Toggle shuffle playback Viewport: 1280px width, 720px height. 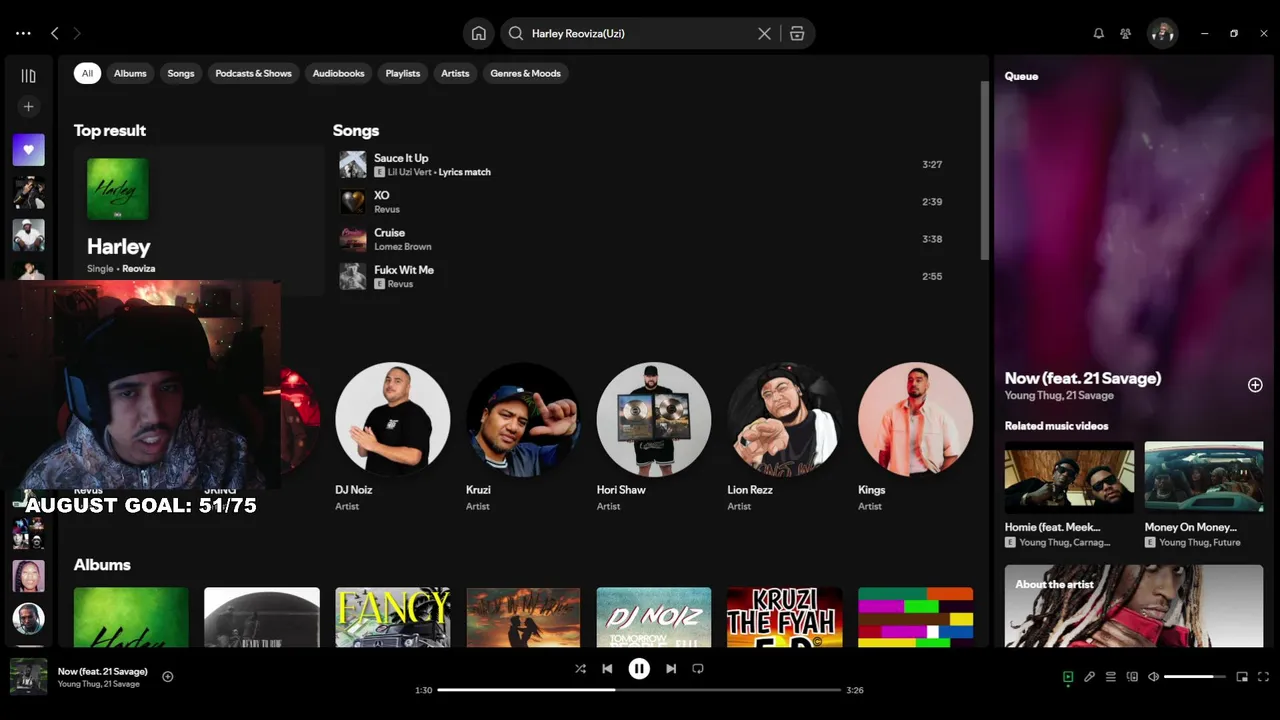click(x=580, y=668)
